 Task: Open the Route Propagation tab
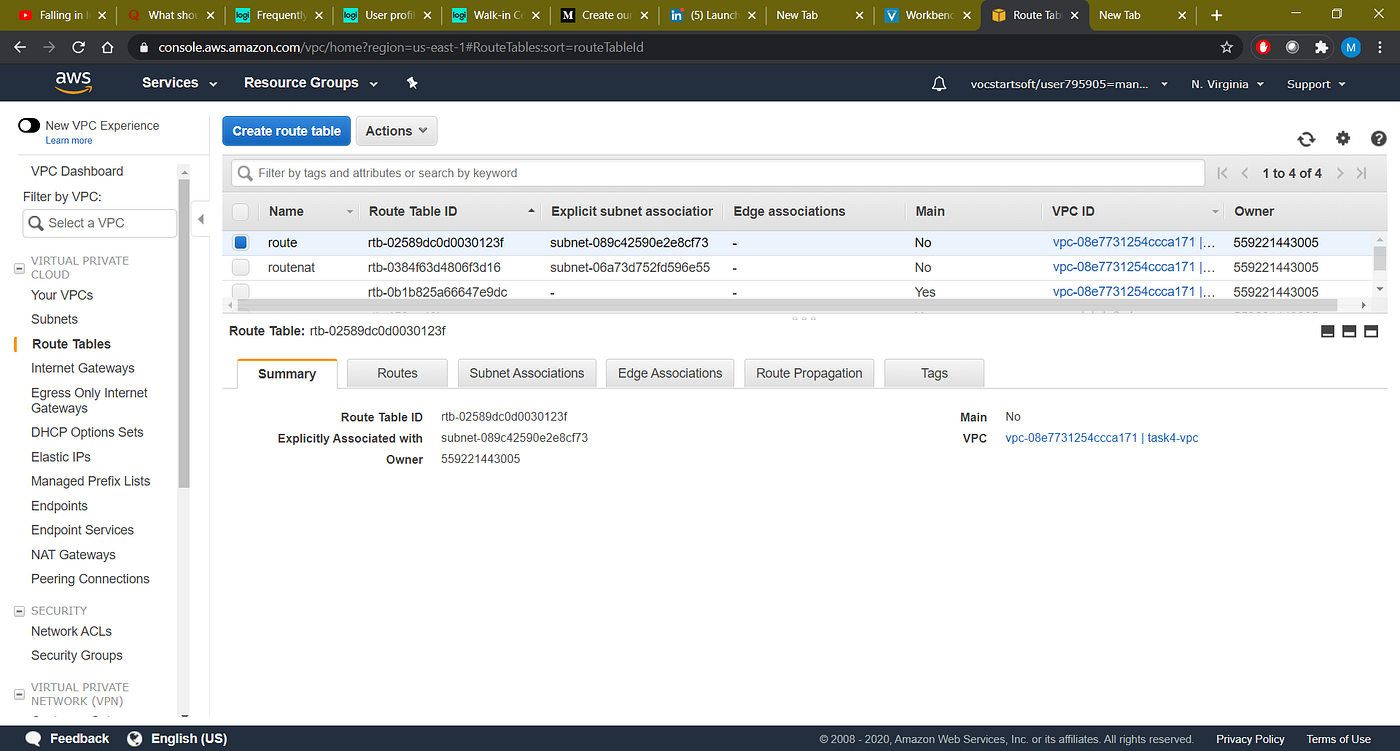click(808, 372)
